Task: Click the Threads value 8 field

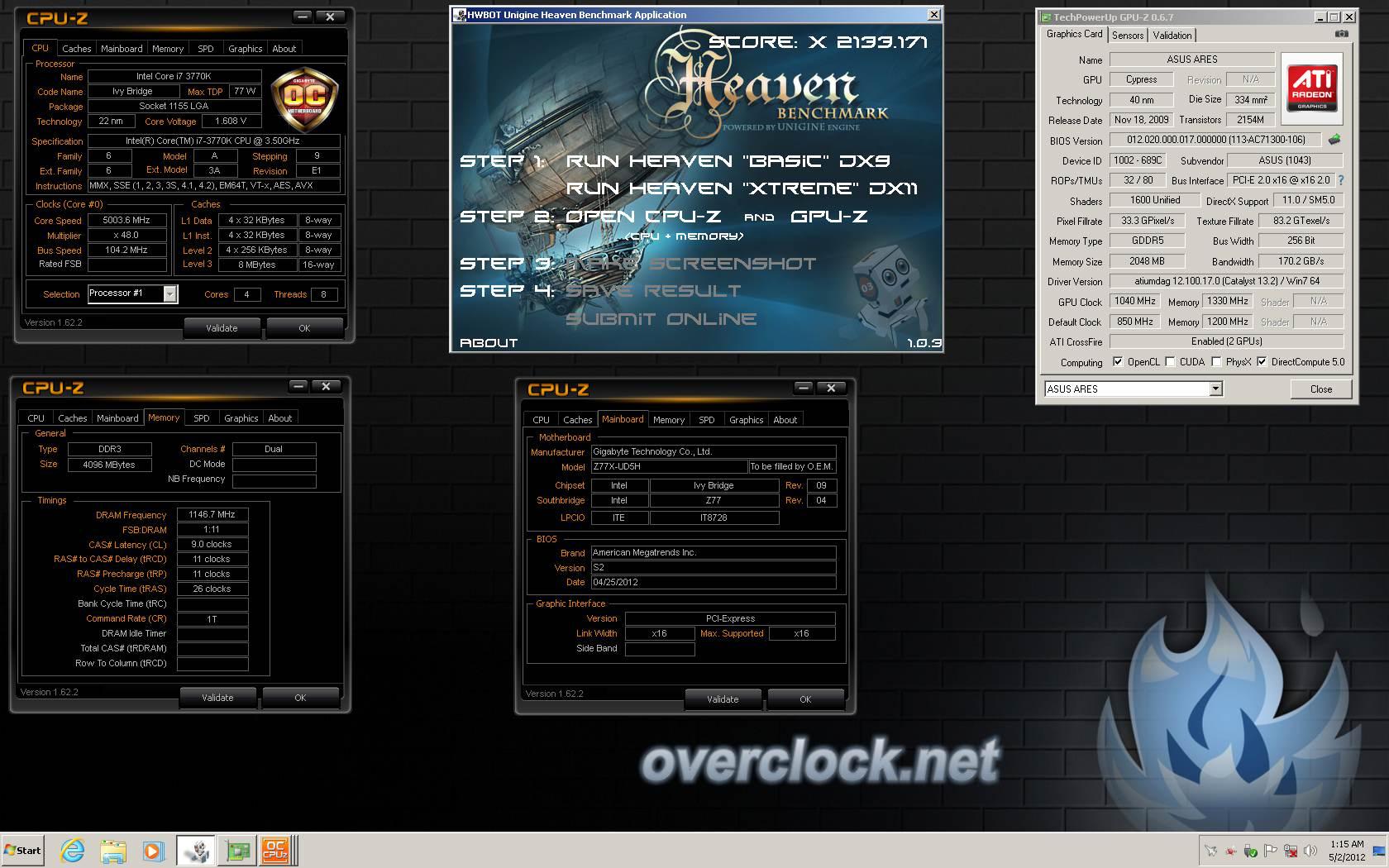Action: pos(323,294)
